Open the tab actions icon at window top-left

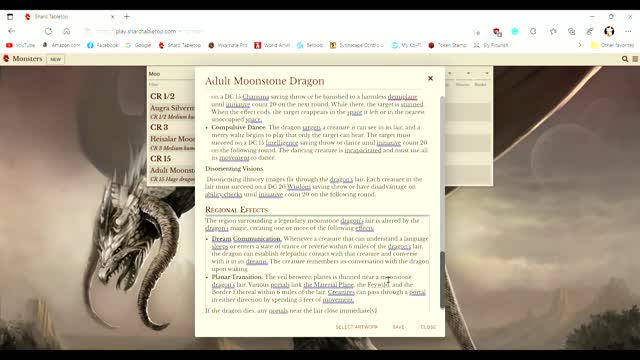click(10, 17)
